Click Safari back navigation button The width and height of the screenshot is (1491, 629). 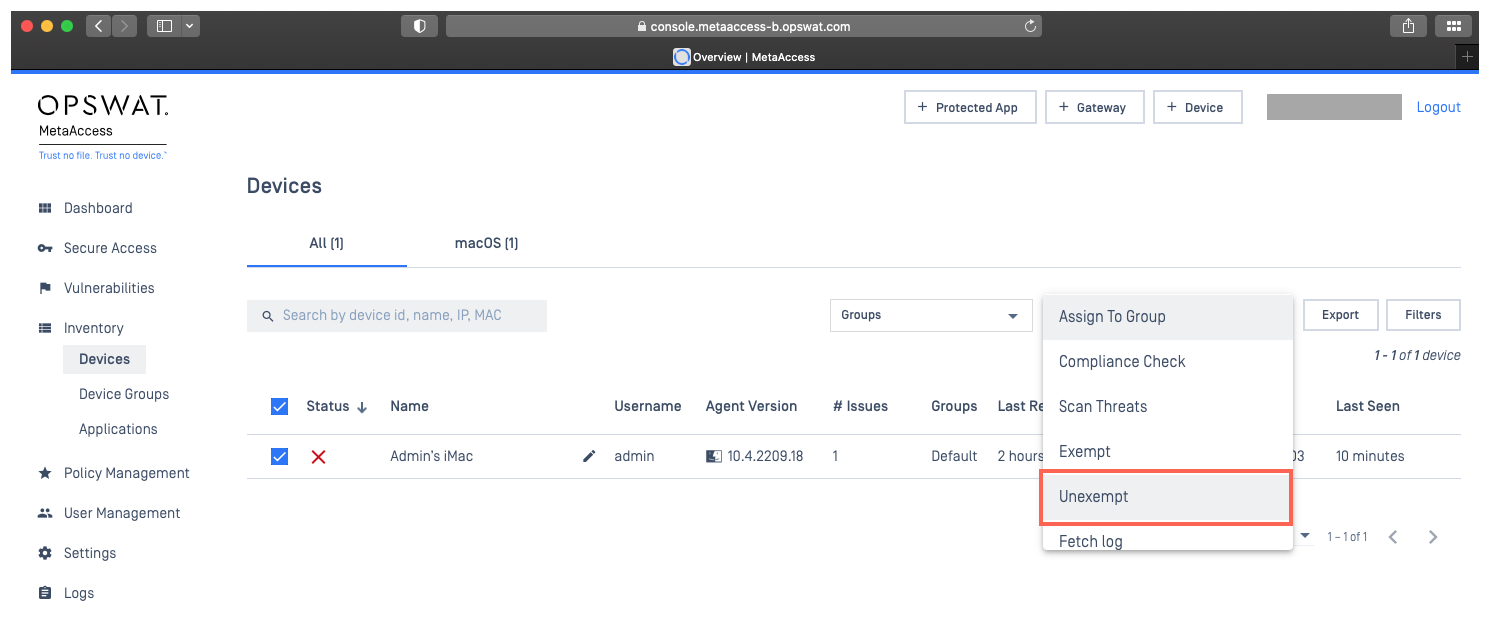(98, 26)
